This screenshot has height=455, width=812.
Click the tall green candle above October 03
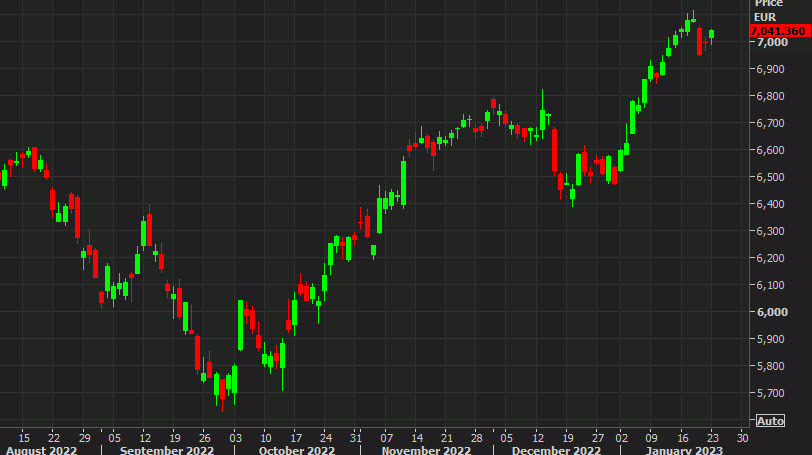tap(240, 325)
